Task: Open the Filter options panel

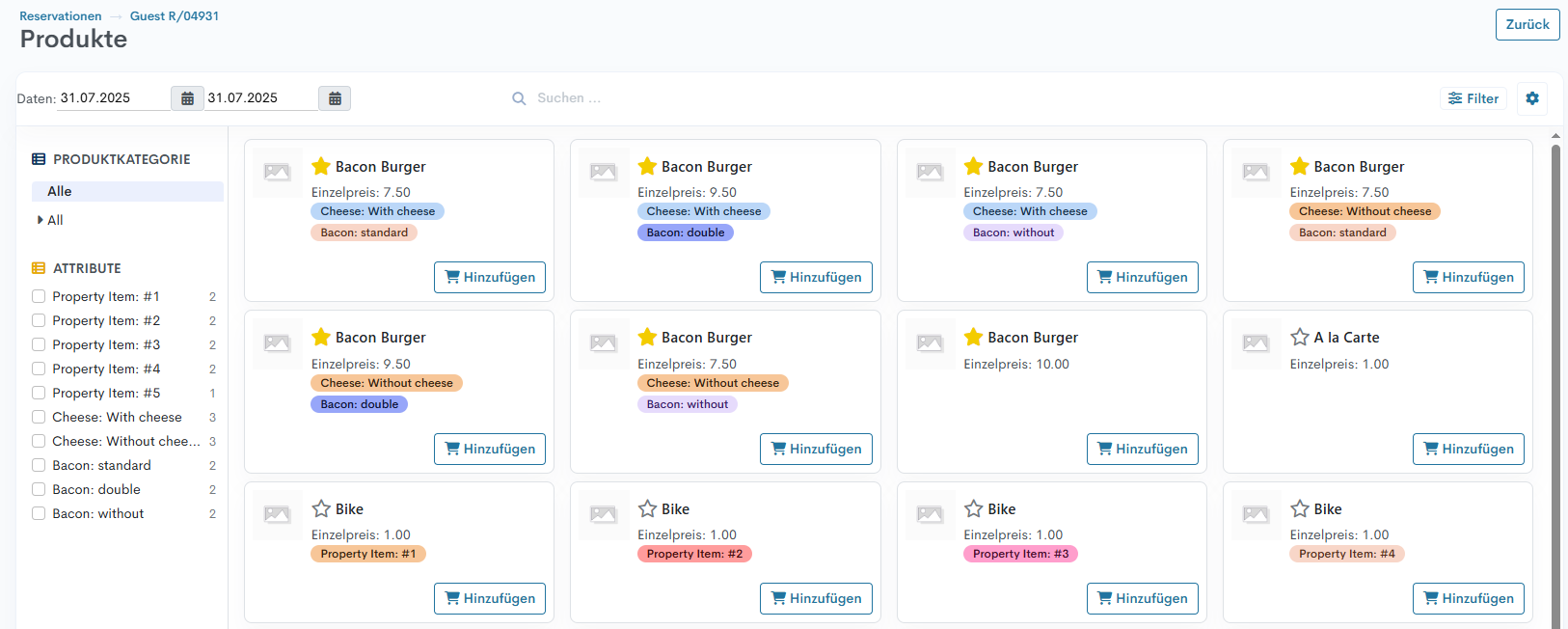Action: click(1473, 98)
